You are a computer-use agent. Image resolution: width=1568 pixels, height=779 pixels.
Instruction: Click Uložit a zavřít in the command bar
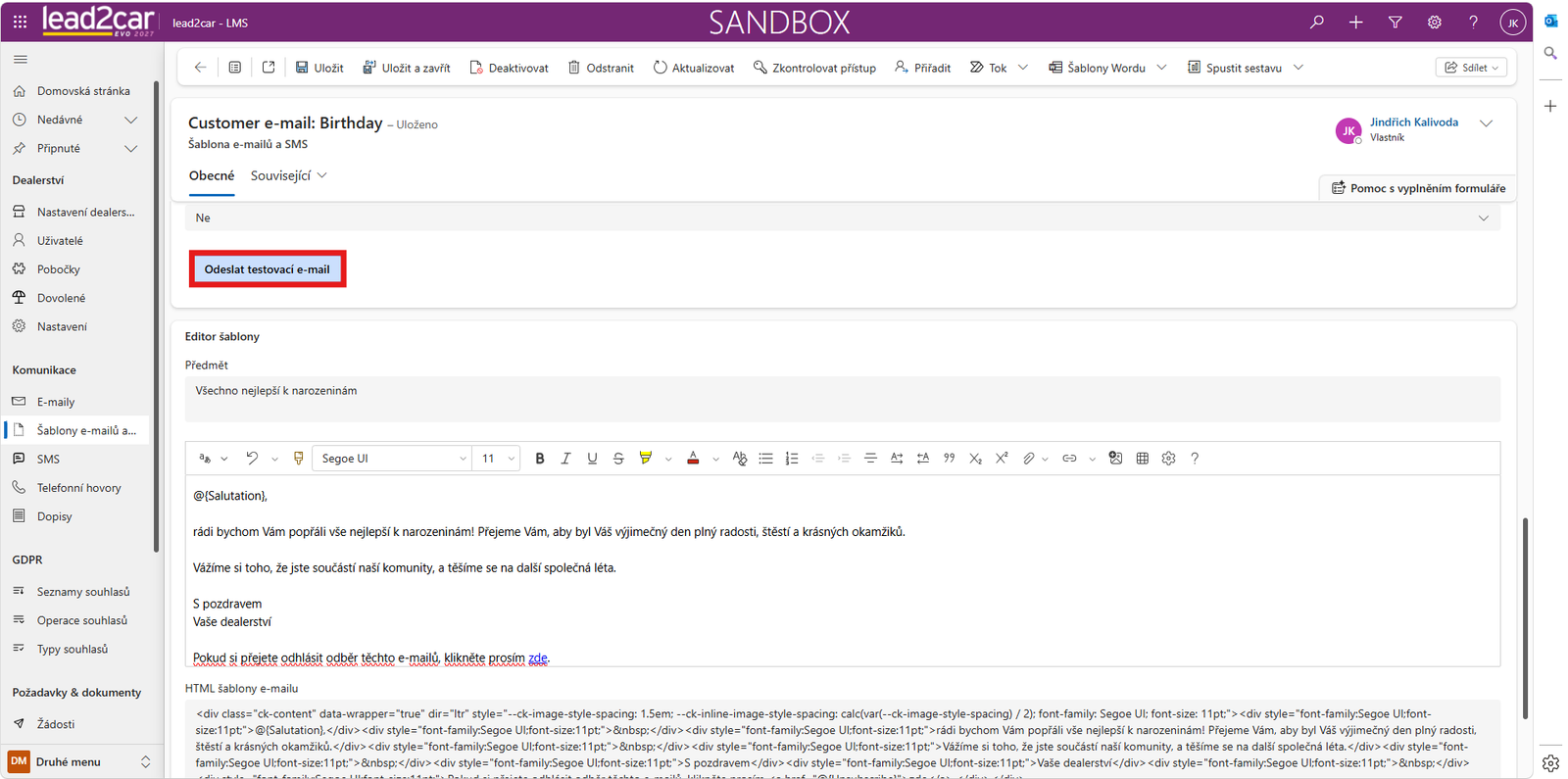407,68
